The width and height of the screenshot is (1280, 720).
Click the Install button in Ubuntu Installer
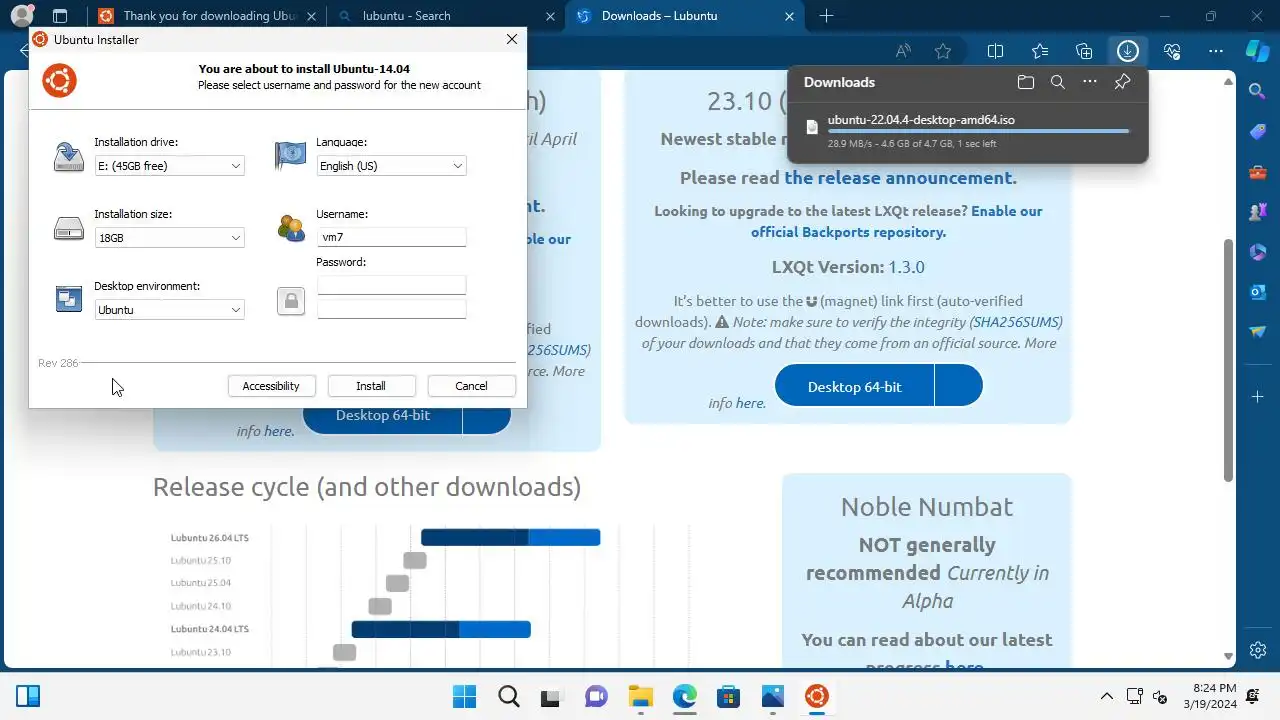point(371,386)
